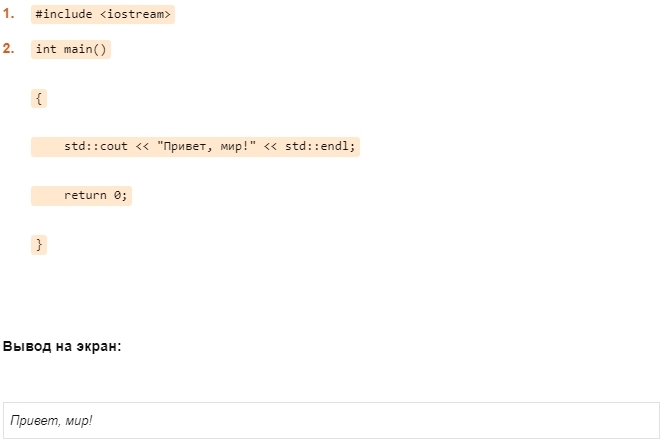Click the int keyword before main
Viewport: 666px width, 445px height.
point(46,49)
